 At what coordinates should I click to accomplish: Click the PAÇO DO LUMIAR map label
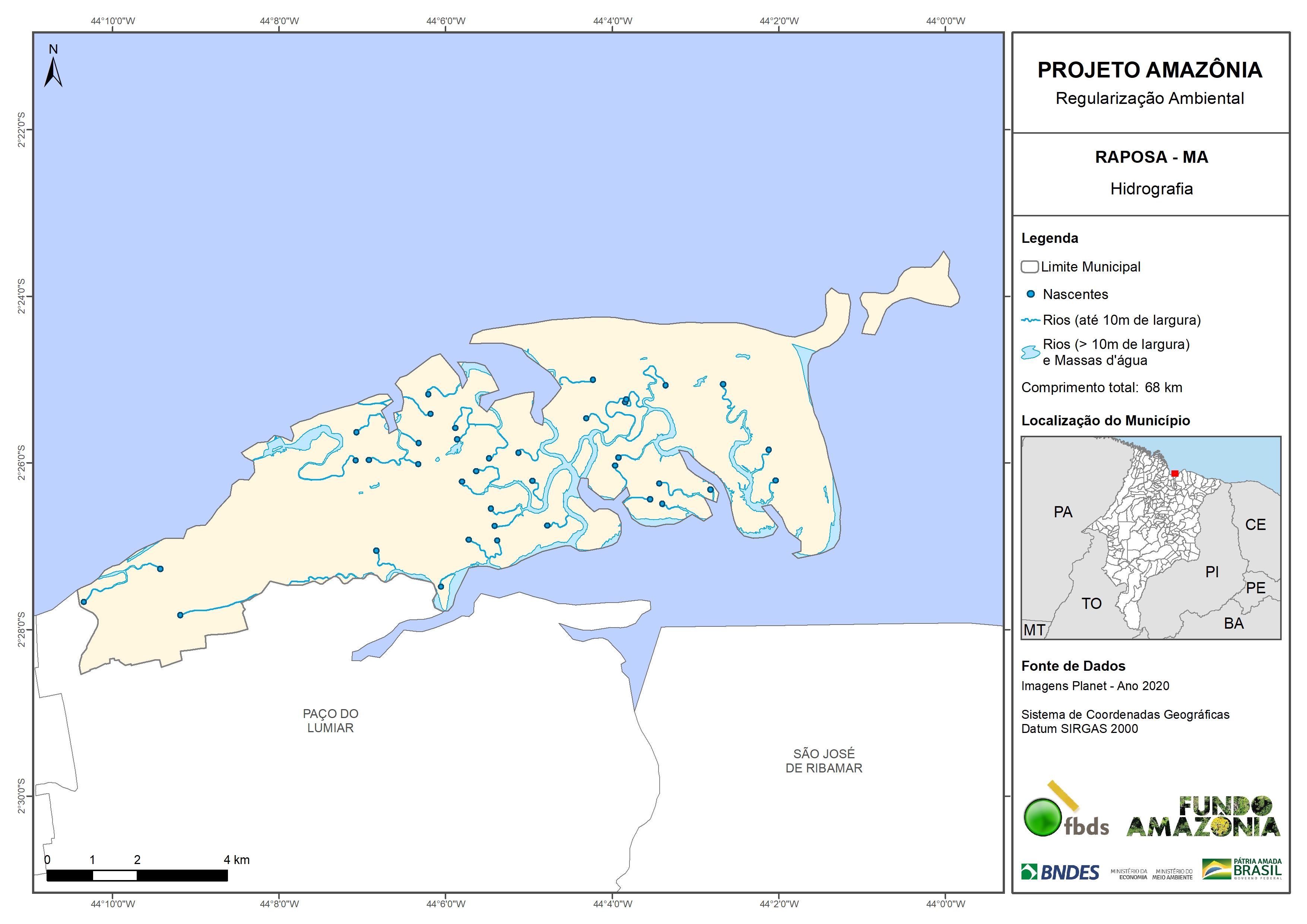330,721
